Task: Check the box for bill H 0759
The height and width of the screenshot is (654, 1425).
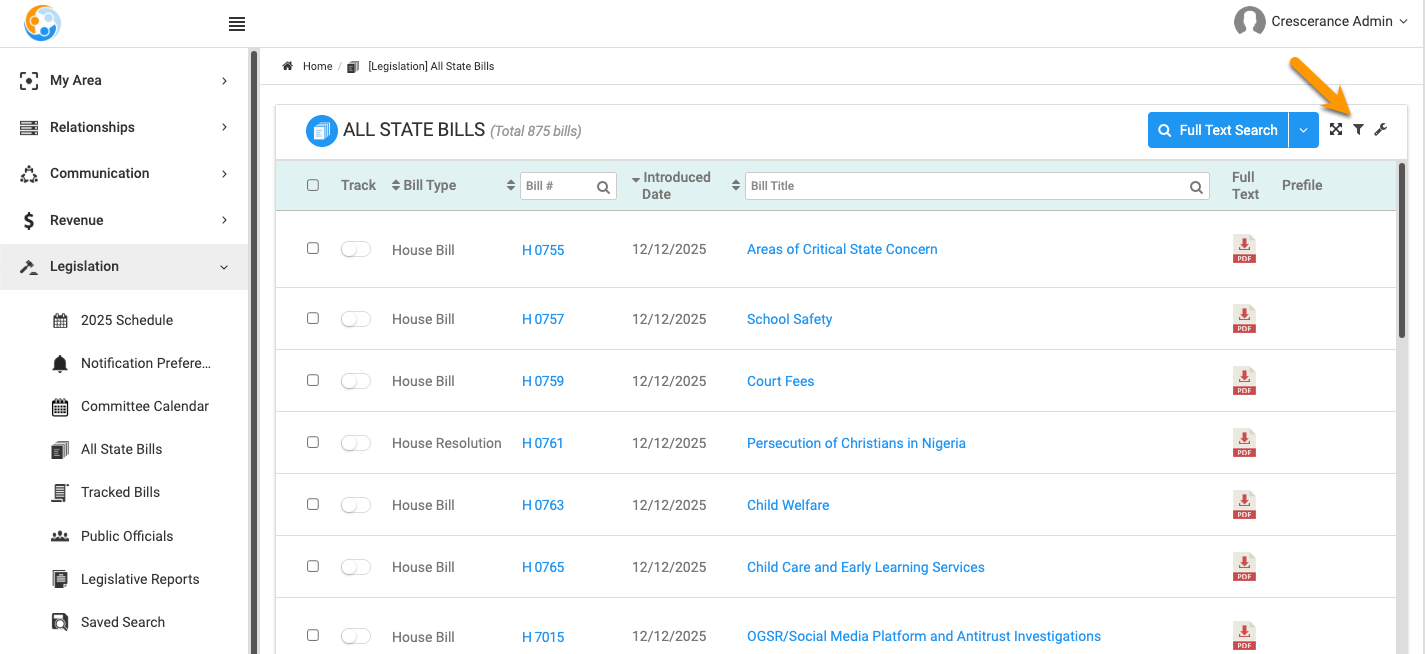Action: 313,380
